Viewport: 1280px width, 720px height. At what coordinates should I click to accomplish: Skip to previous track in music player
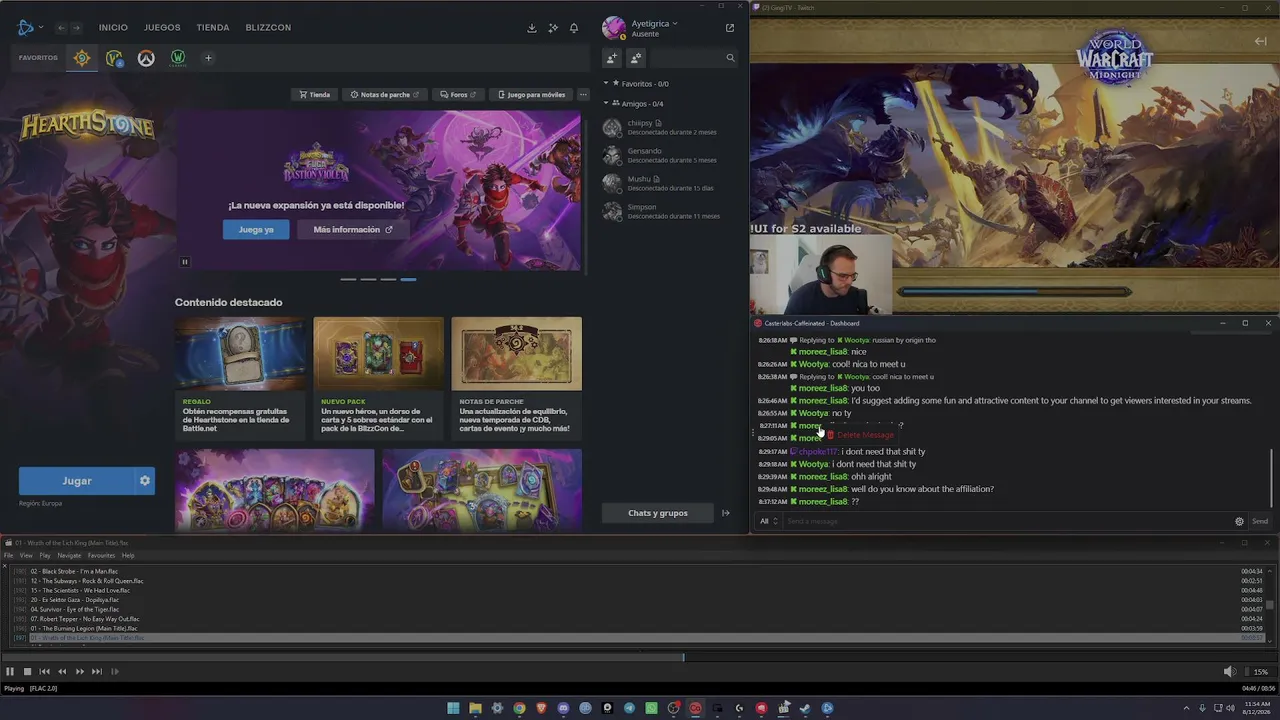(x=45, y=672)
